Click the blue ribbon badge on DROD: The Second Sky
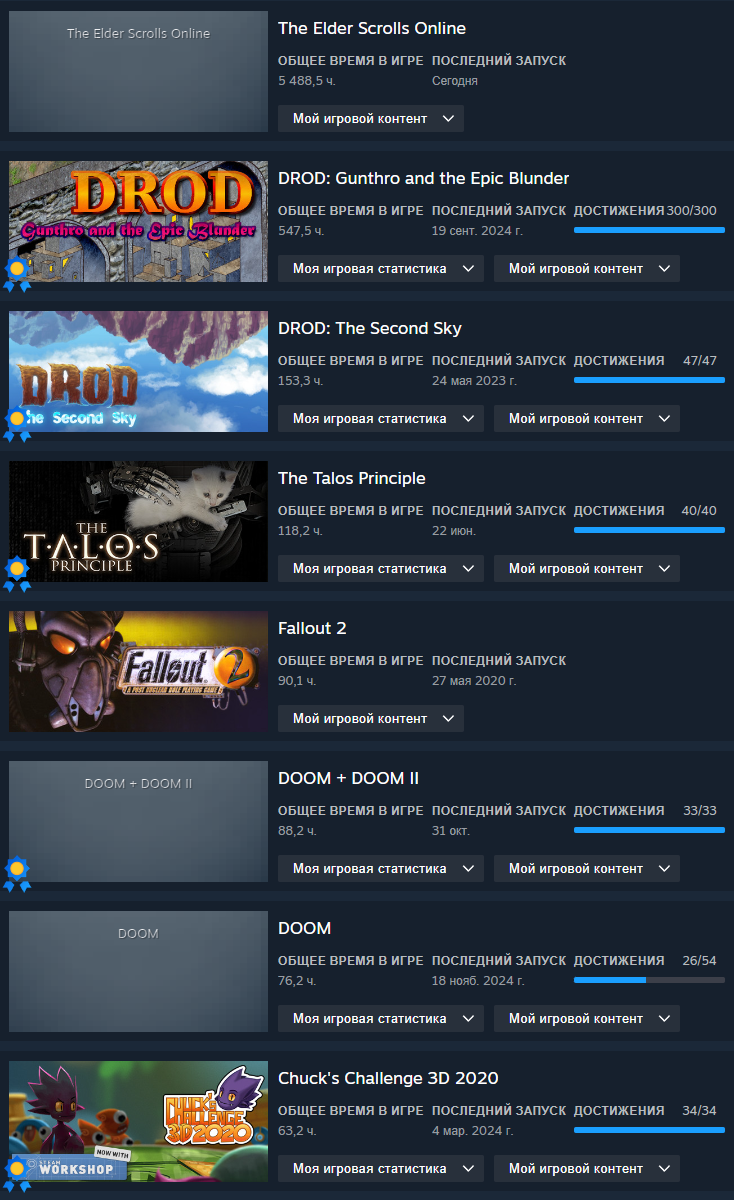 coord(17,424)
